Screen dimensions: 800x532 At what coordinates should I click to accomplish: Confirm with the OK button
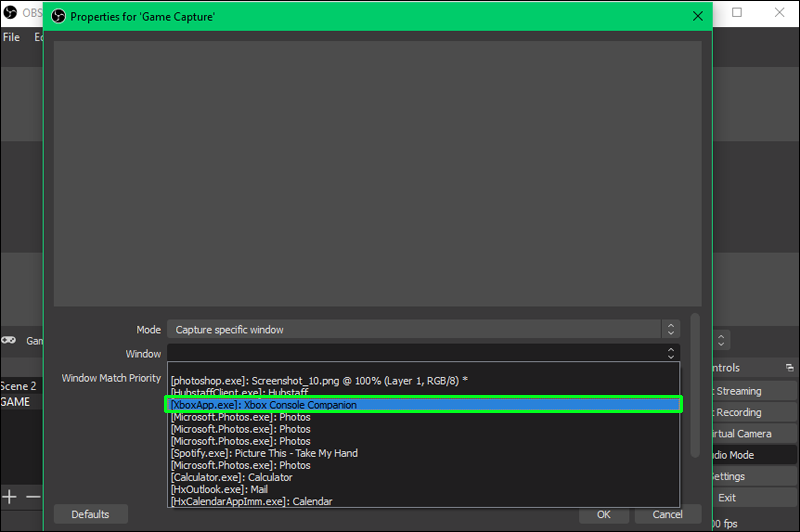[604, 515]
